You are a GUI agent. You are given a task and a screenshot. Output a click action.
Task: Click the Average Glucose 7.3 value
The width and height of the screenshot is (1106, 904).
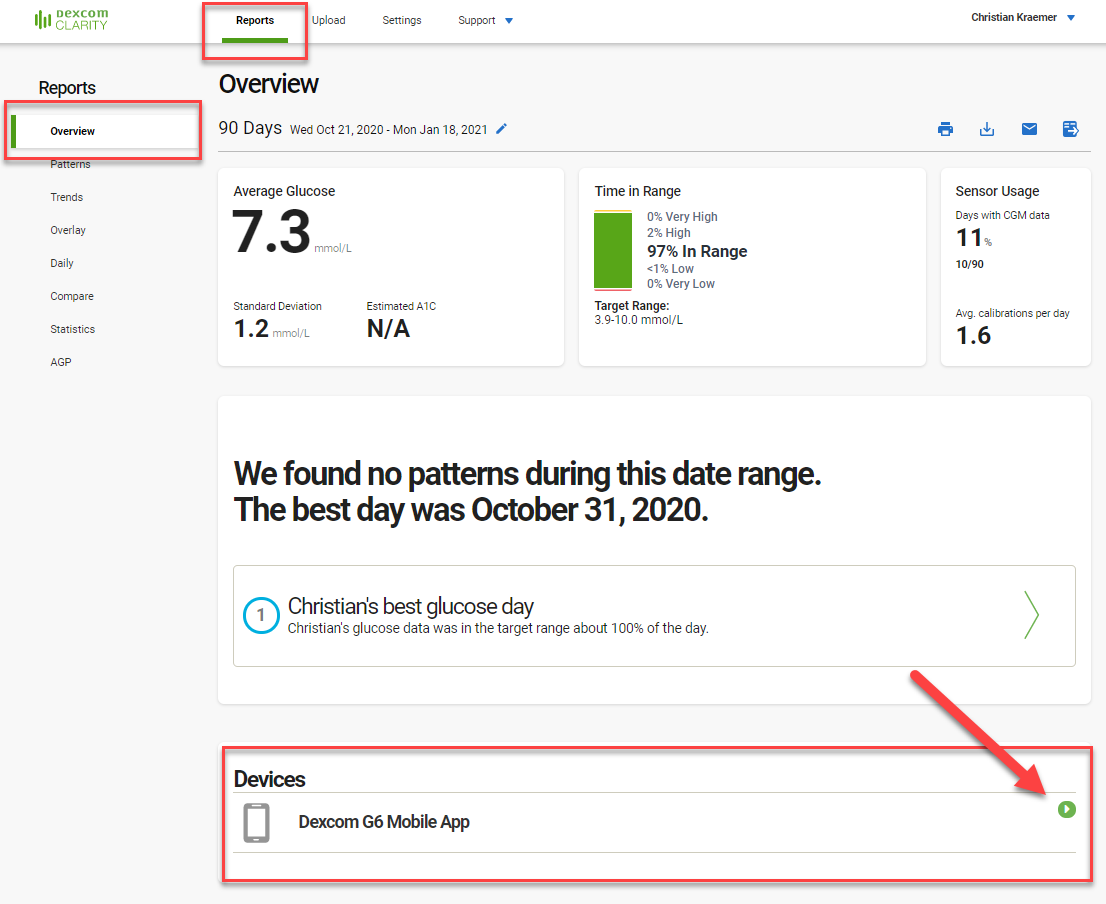pyautogui.click(x=271, y=232)
